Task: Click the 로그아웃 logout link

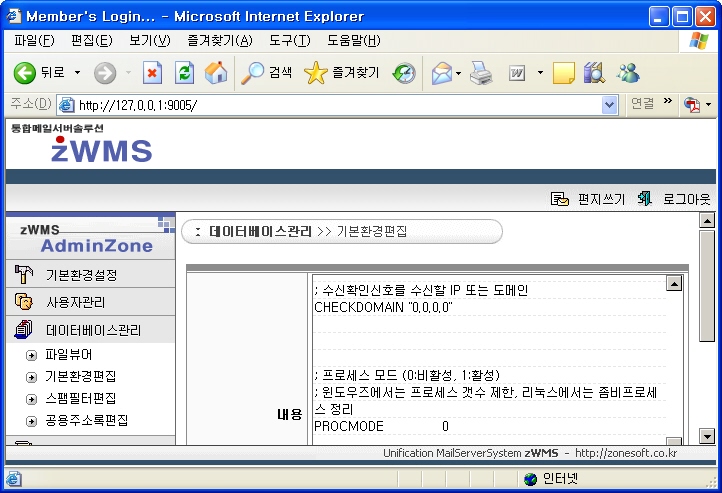Action: pos(686,199)
